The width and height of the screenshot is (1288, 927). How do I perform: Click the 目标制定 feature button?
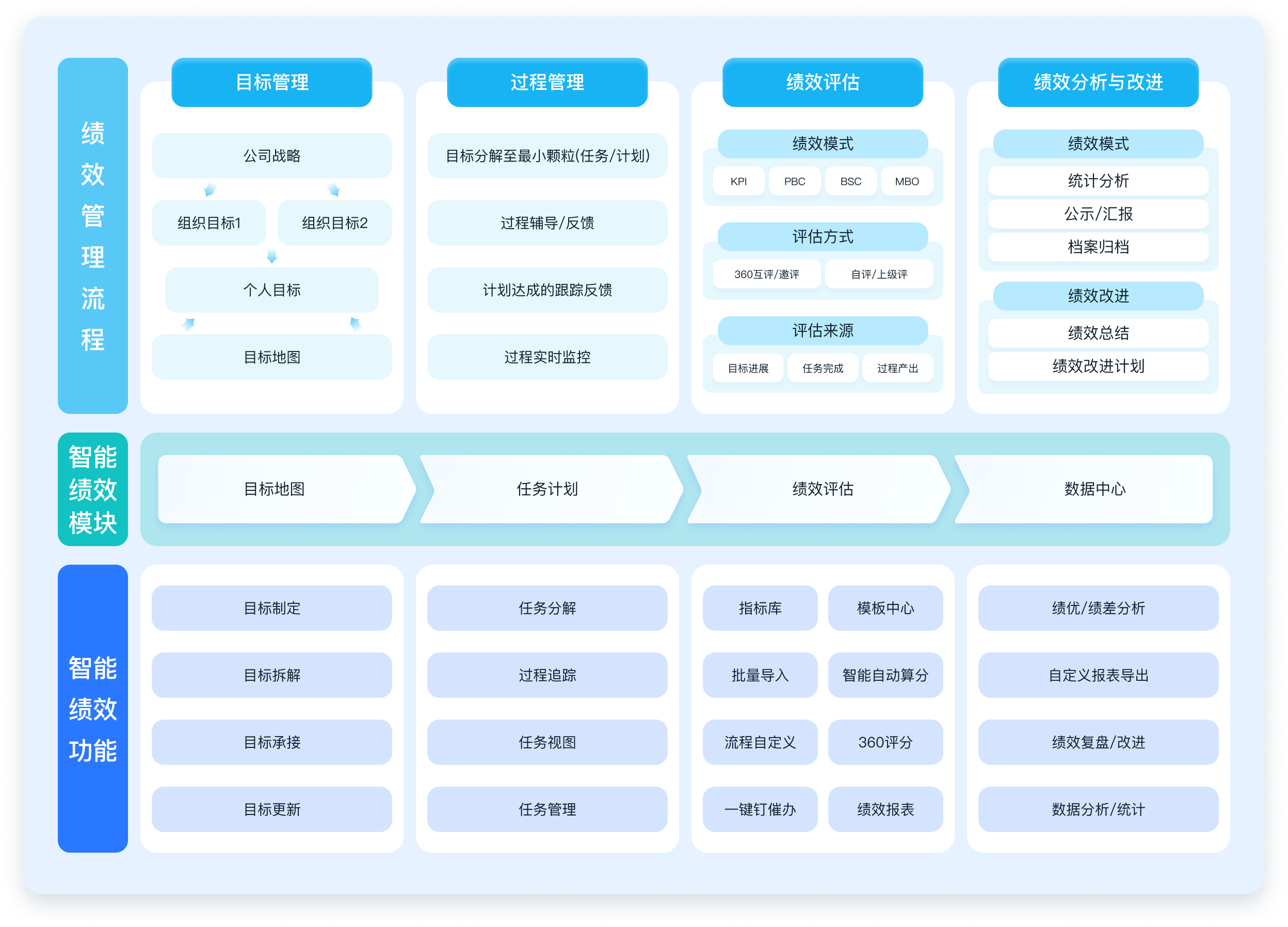[271, 608]
